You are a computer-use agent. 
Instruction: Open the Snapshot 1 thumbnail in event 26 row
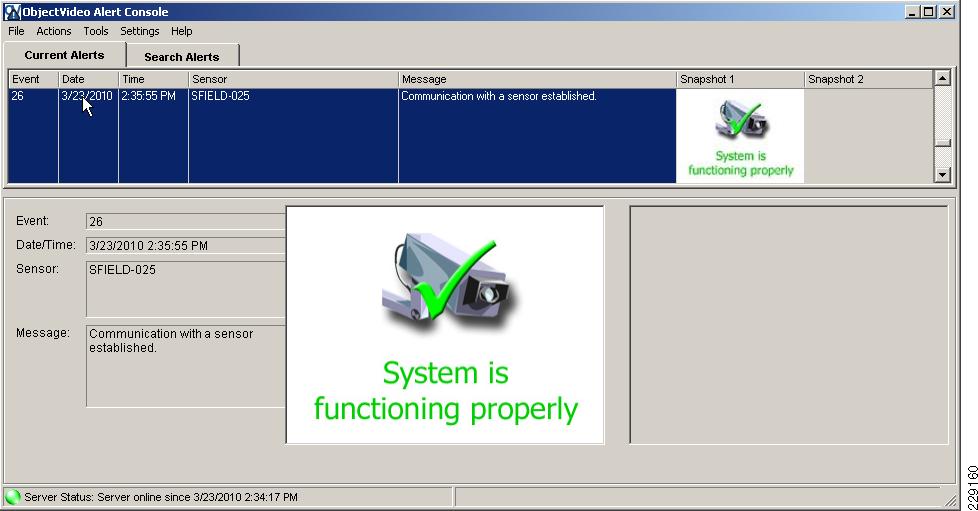740,136
